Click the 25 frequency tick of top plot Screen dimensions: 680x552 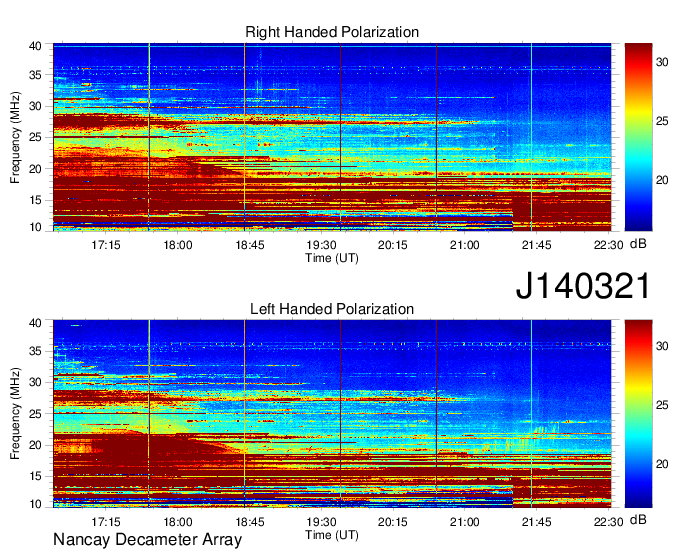tap(35, 137)
